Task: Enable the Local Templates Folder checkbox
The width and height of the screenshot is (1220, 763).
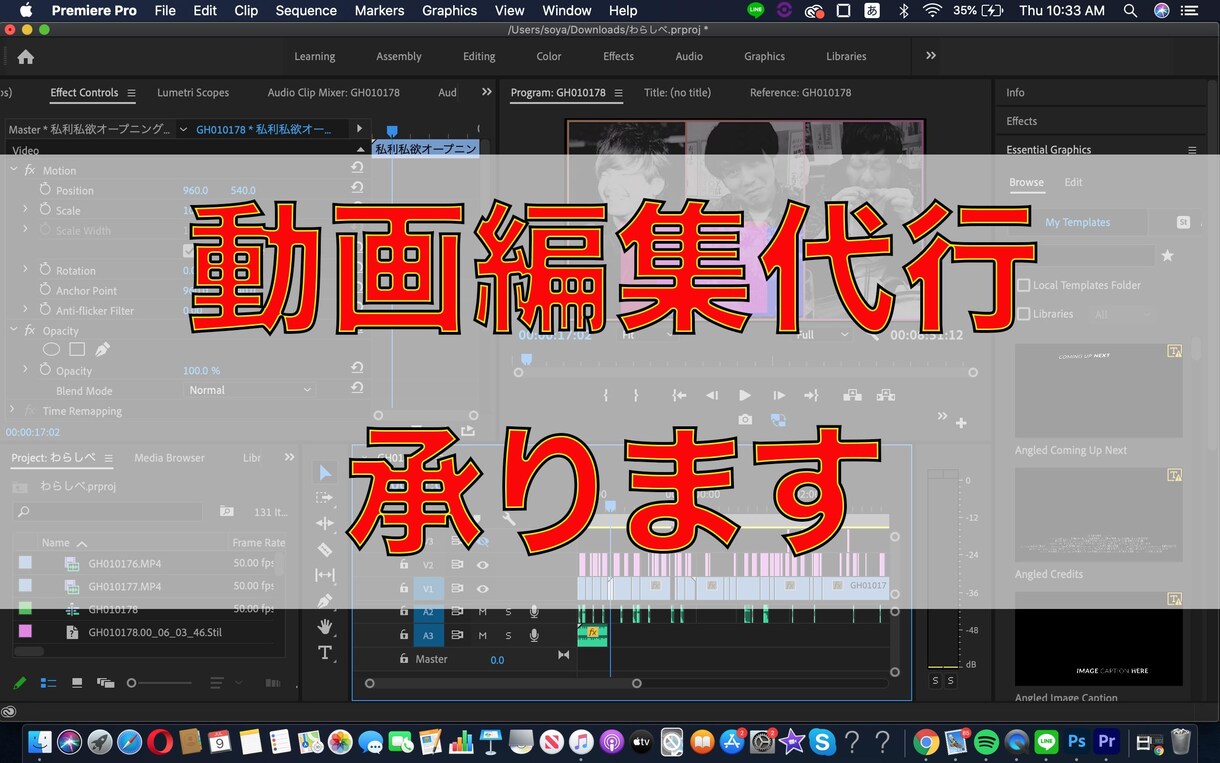Action: pos(1023,285)
